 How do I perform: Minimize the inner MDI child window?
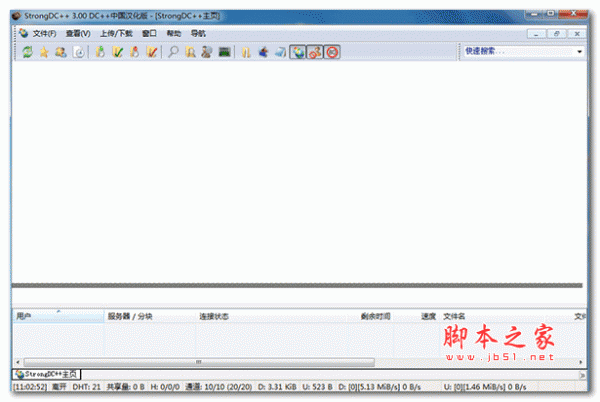click(x=536, y=34)
